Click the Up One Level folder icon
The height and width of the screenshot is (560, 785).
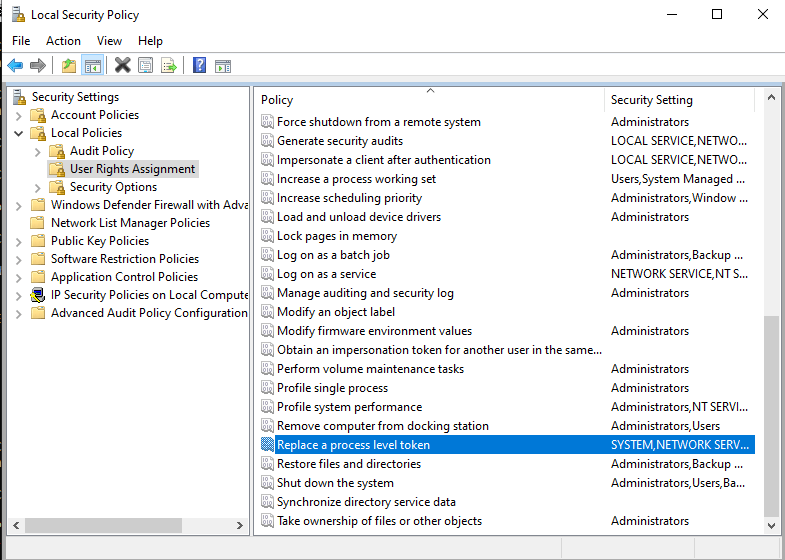[x=69, y=66]
